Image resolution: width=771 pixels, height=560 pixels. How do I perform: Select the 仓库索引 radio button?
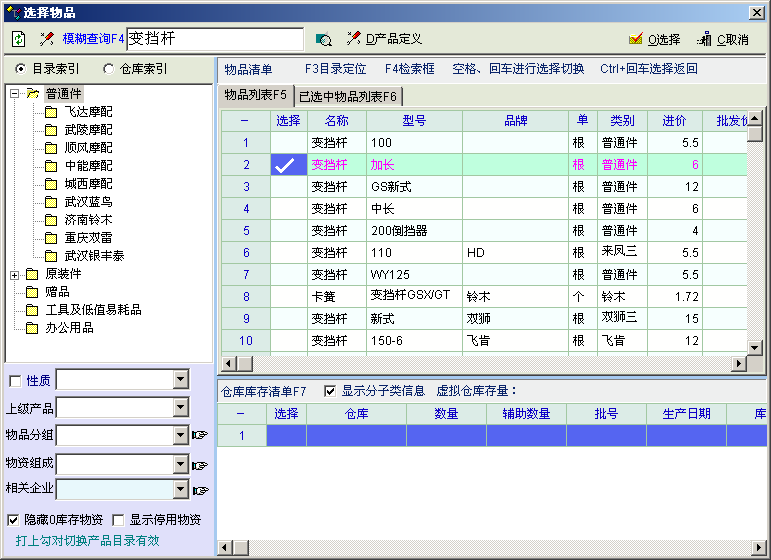point(109,69)
